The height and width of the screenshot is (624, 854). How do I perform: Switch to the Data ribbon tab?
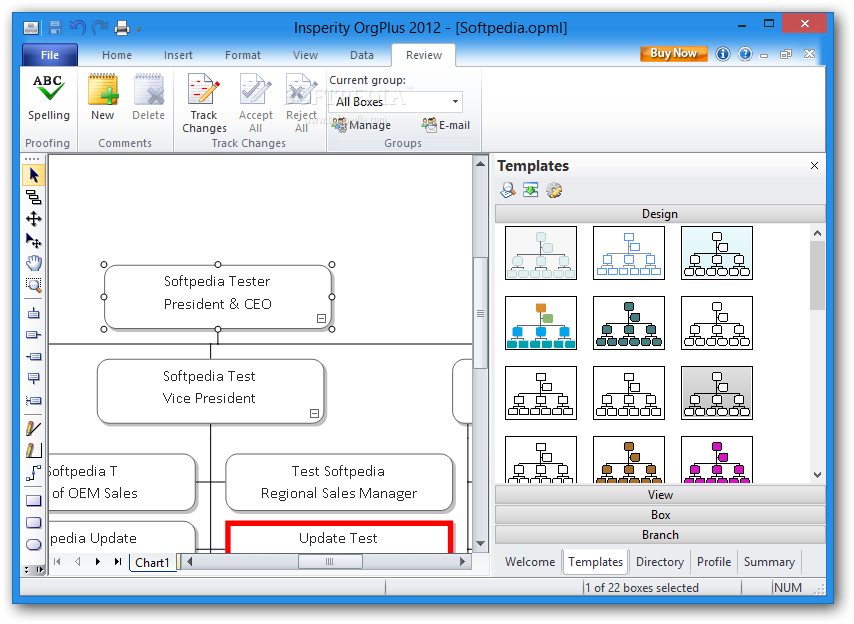pyautogui.click(x=362, y=55)
